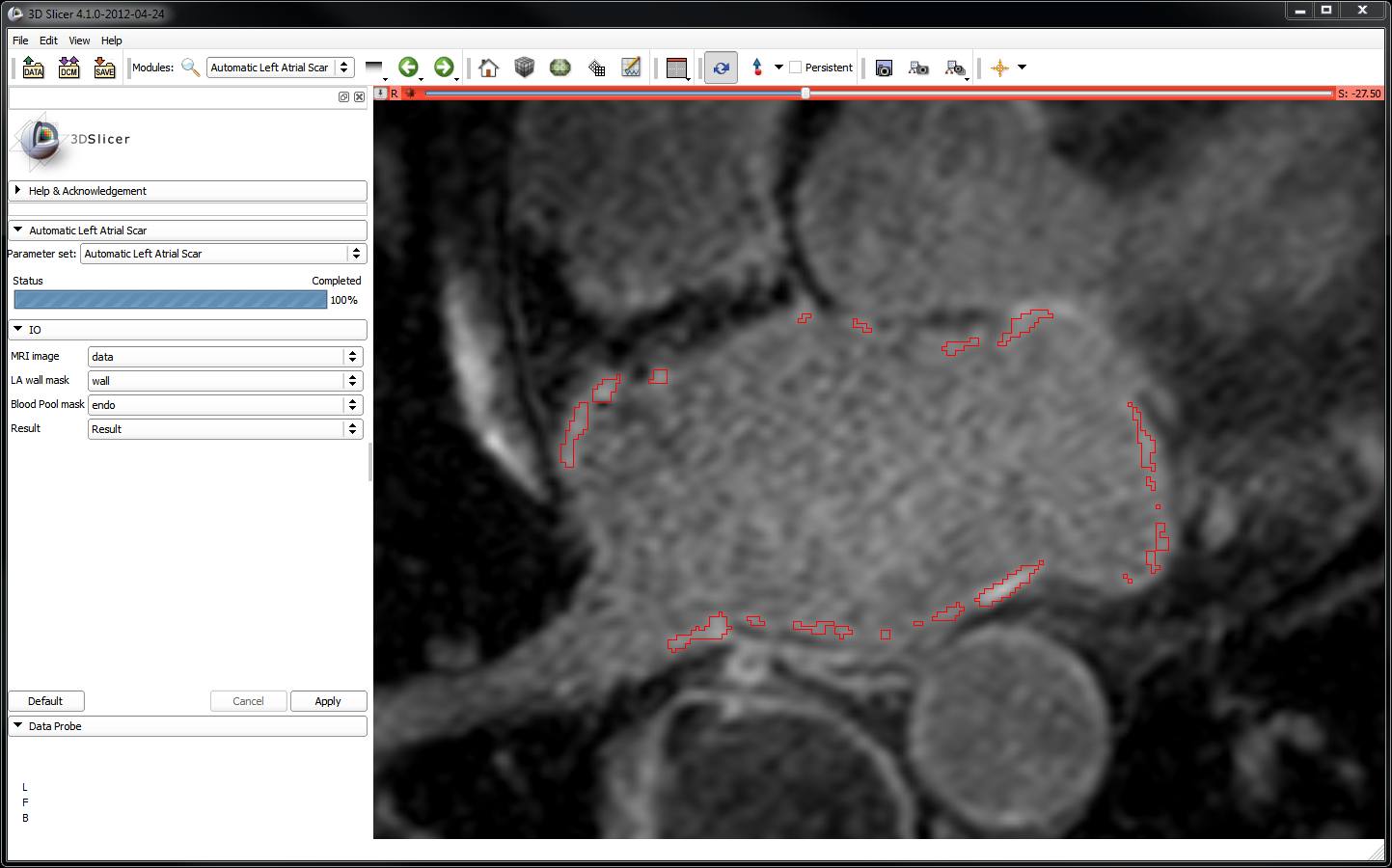Go to previous module with green back arrow

(x=408, y=68)
